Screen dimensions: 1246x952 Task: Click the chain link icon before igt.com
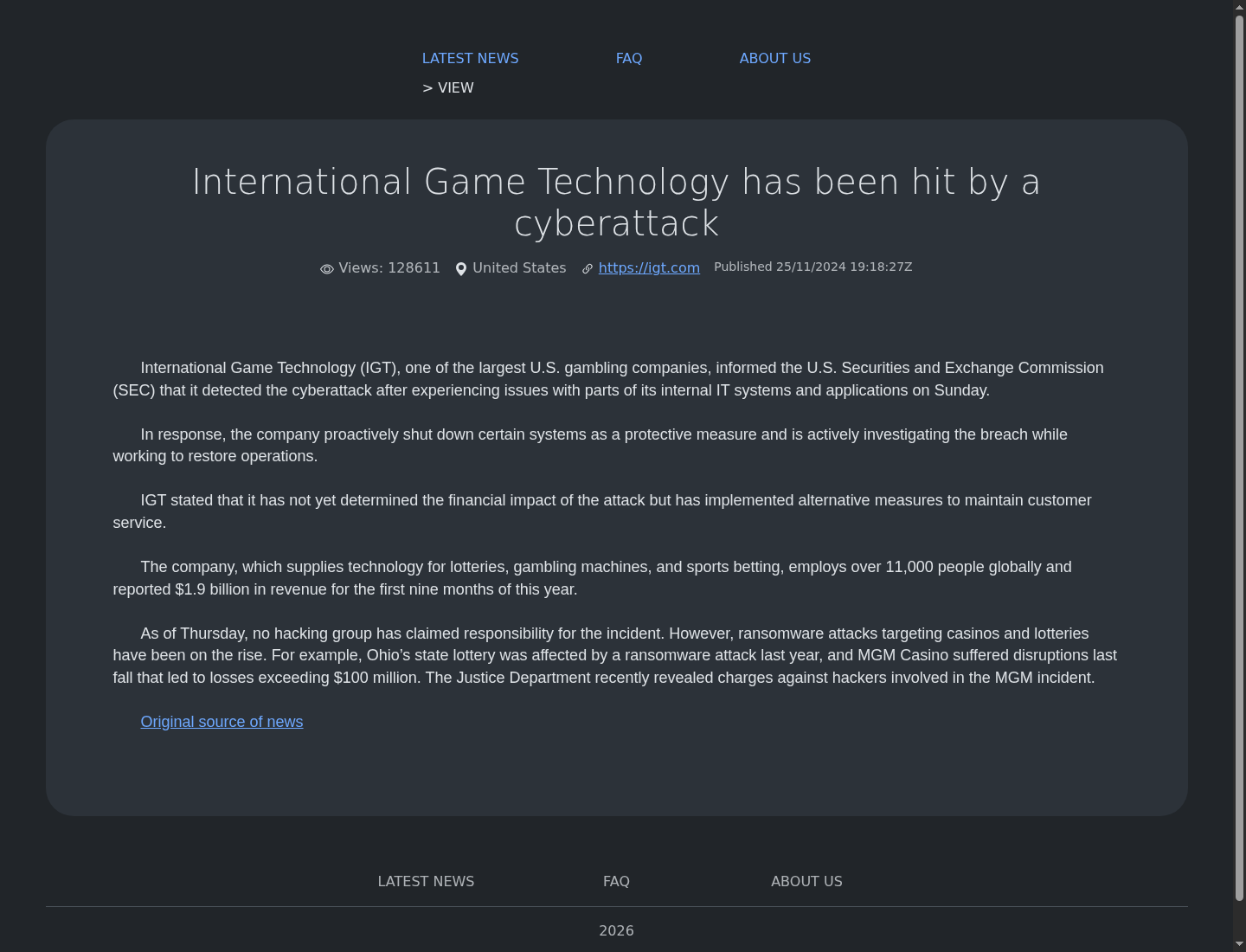coord(588,269)
